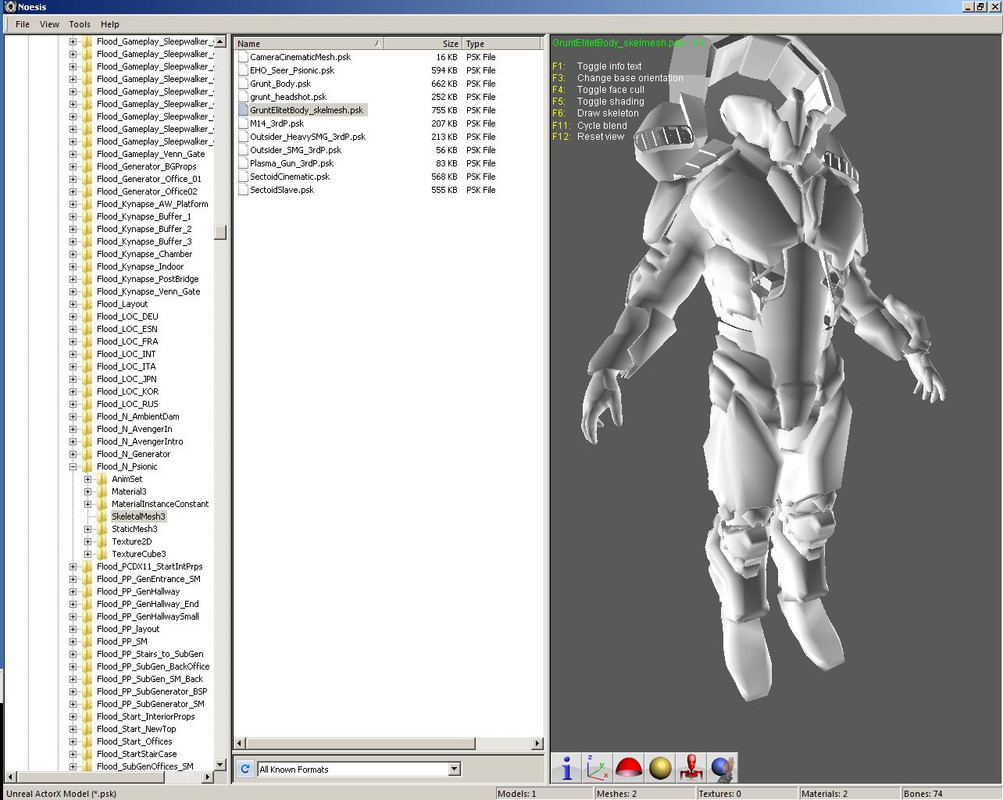Screen dimensions: 1003x800
Task: Select the Flood_PP_GenHallway_End folder
Action: tap(148, 604)
